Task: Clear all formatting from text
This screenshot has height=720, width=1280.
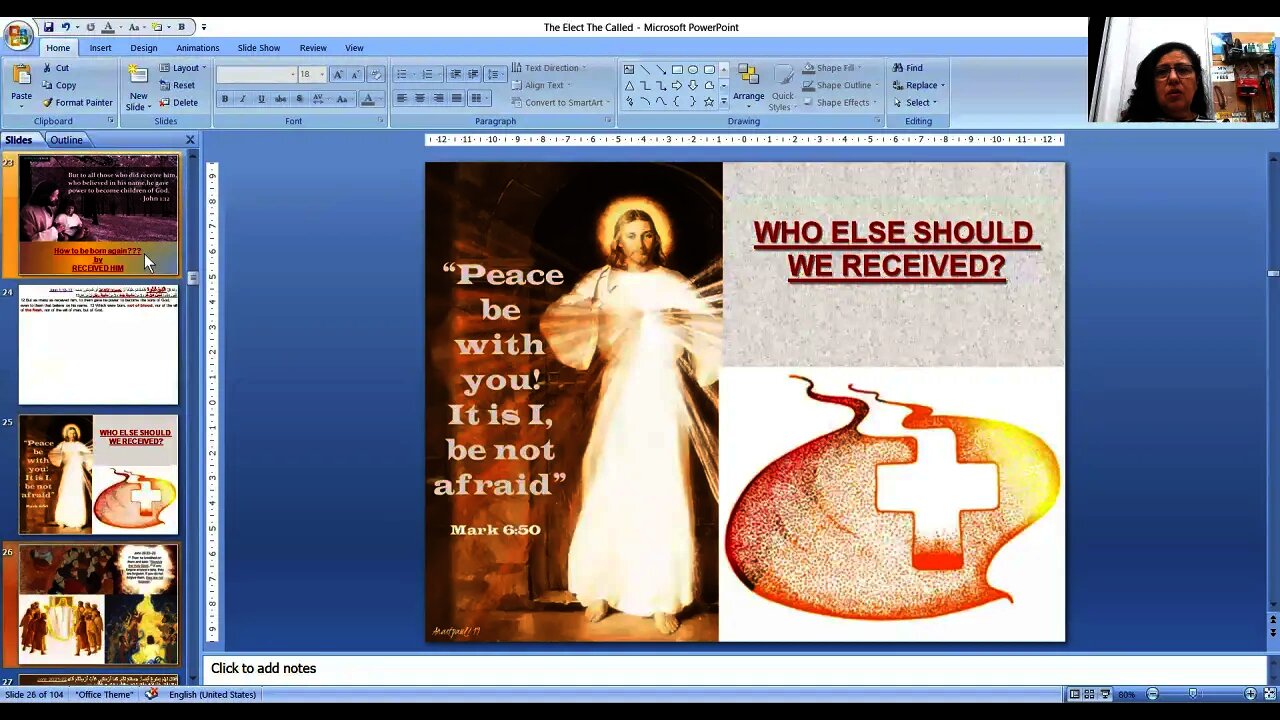Action: coord(376,74)
